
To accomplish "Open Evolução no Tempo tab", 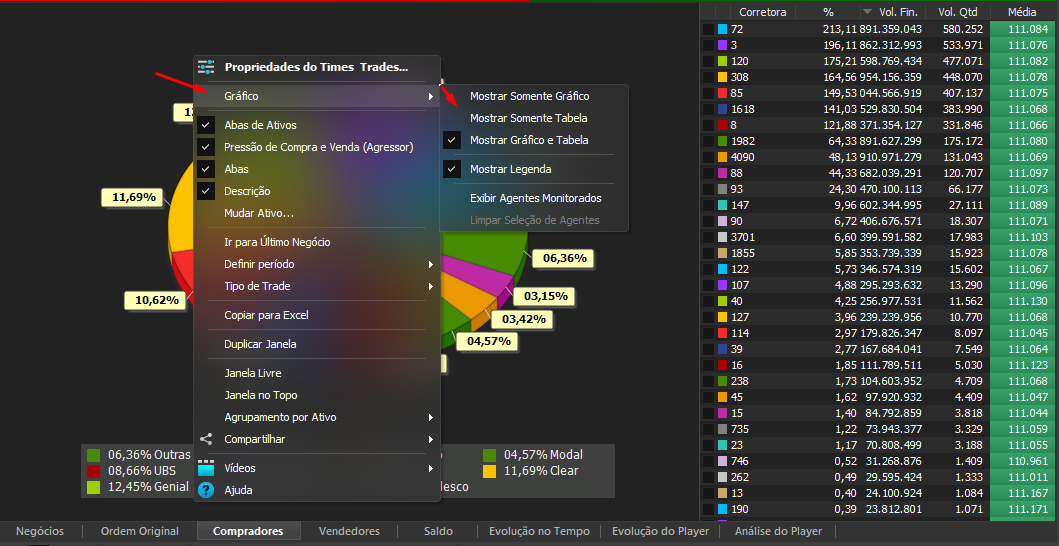I will [539, 531].
